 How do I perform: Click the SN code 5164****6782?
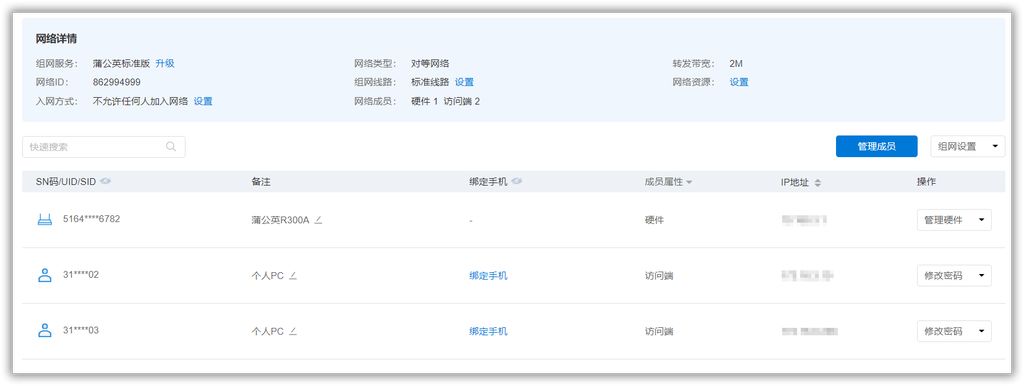[x=91, y=219]
